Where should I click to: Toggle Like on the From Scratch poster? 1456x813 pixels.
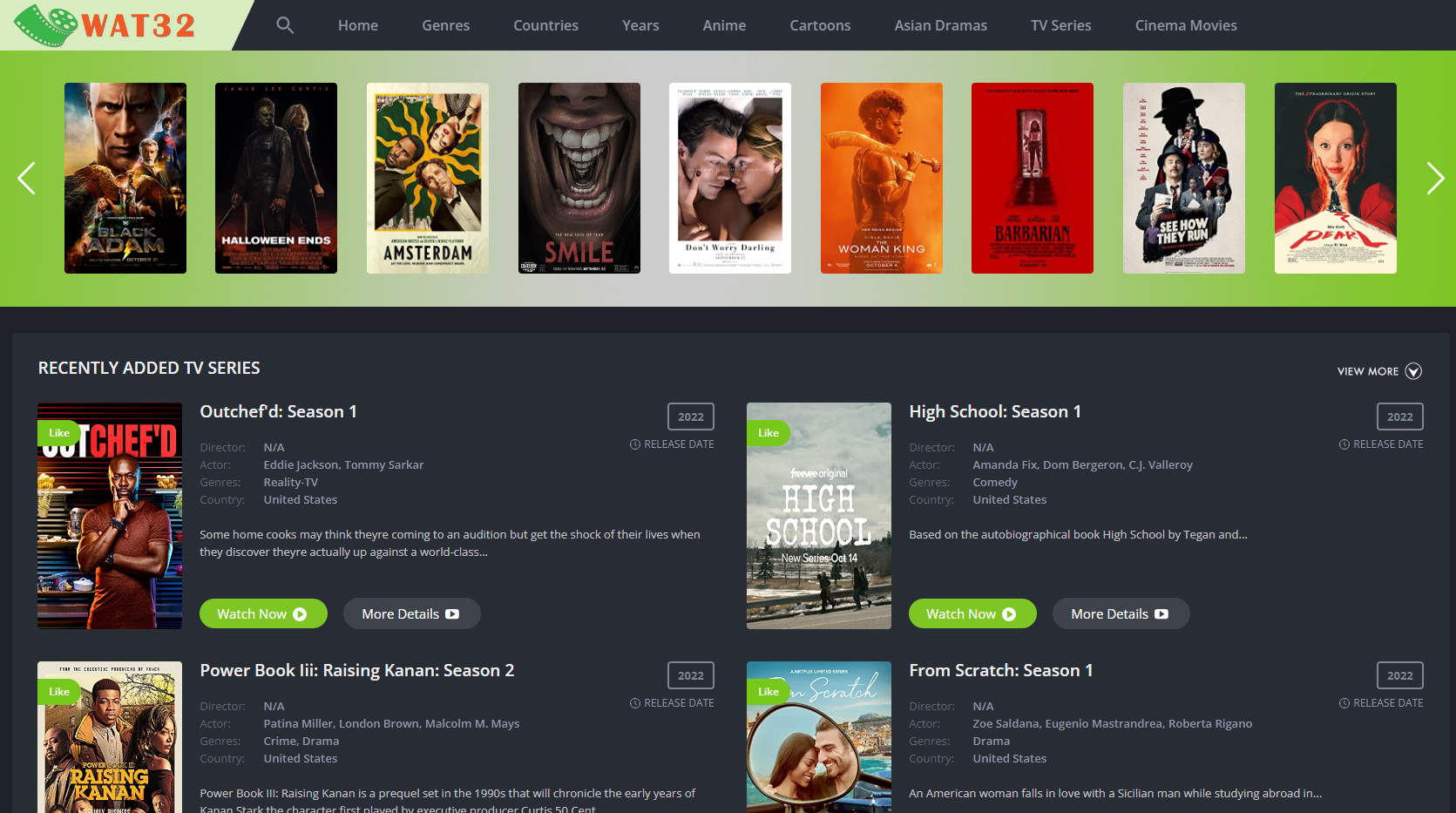point(768,692)
